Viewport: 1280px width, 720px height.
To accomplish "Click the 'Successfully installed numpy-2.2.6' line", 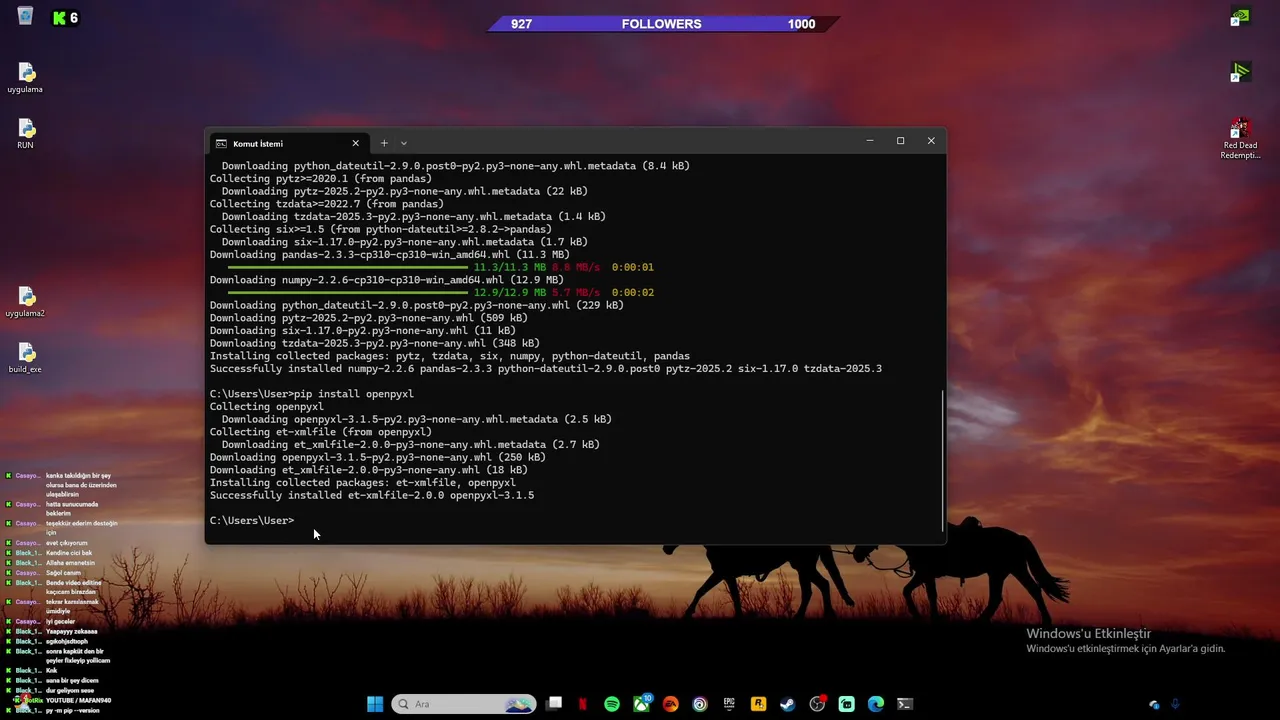I will [x=546, y=369].
